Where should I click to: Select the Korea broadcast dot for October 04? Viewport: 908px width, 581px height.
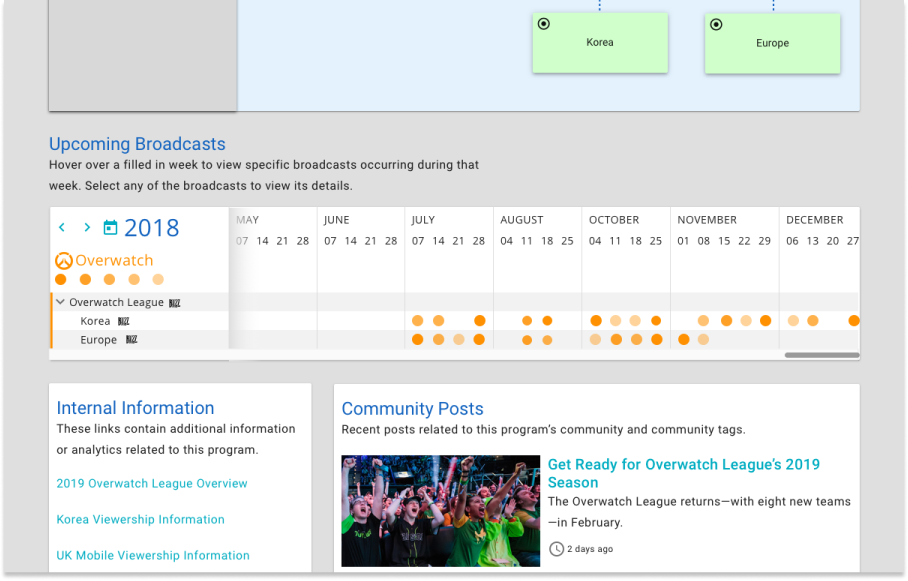coord(596,321)
